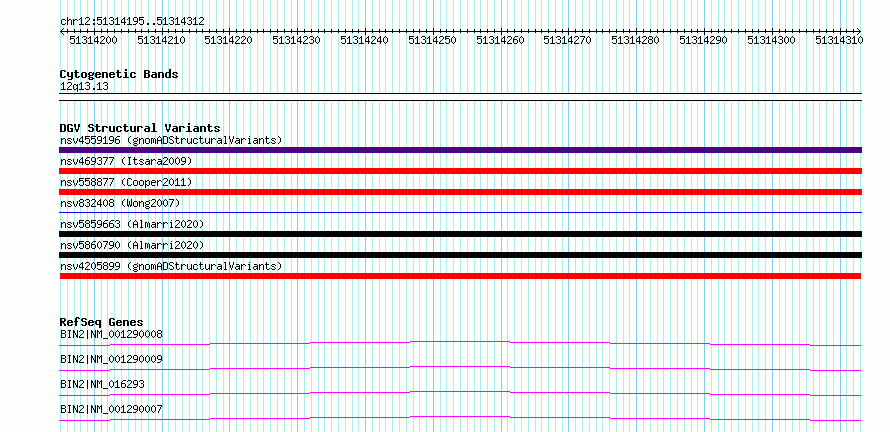The image size is (890, 432).
Task: Click the purple nsv4559196 variant bar
Action: [x=460, y=150]
